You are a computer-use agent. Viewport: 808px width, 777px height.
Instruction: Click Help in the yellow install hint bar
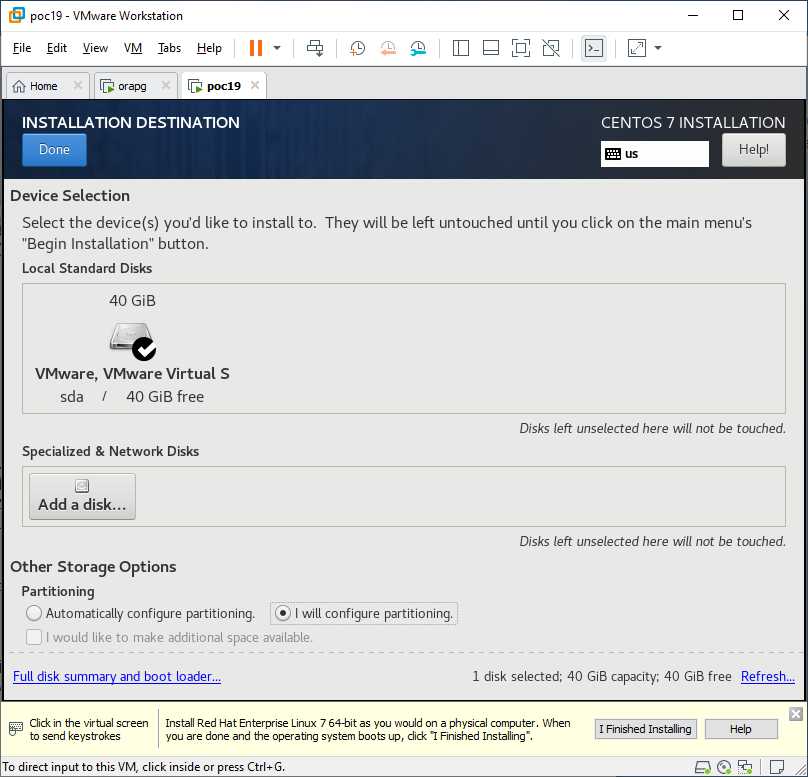740,729
